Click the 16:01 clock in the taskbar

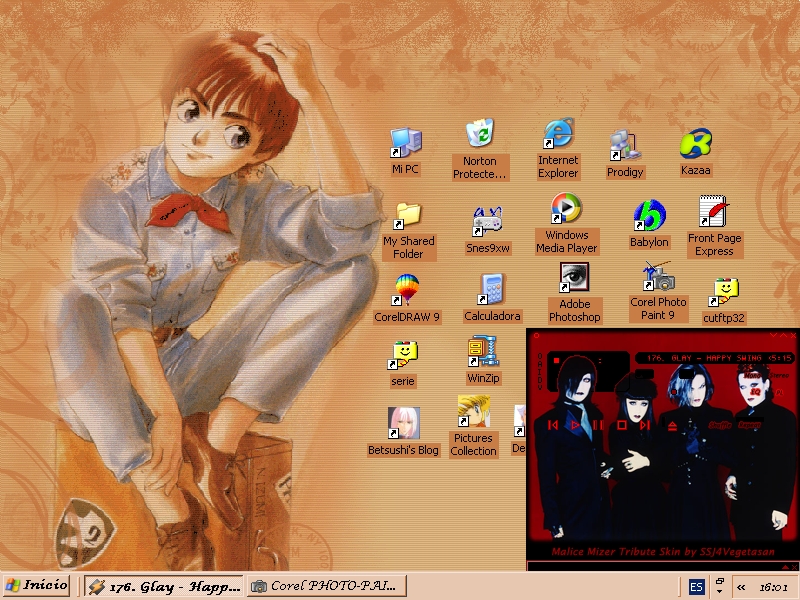(x=773, y=587)
